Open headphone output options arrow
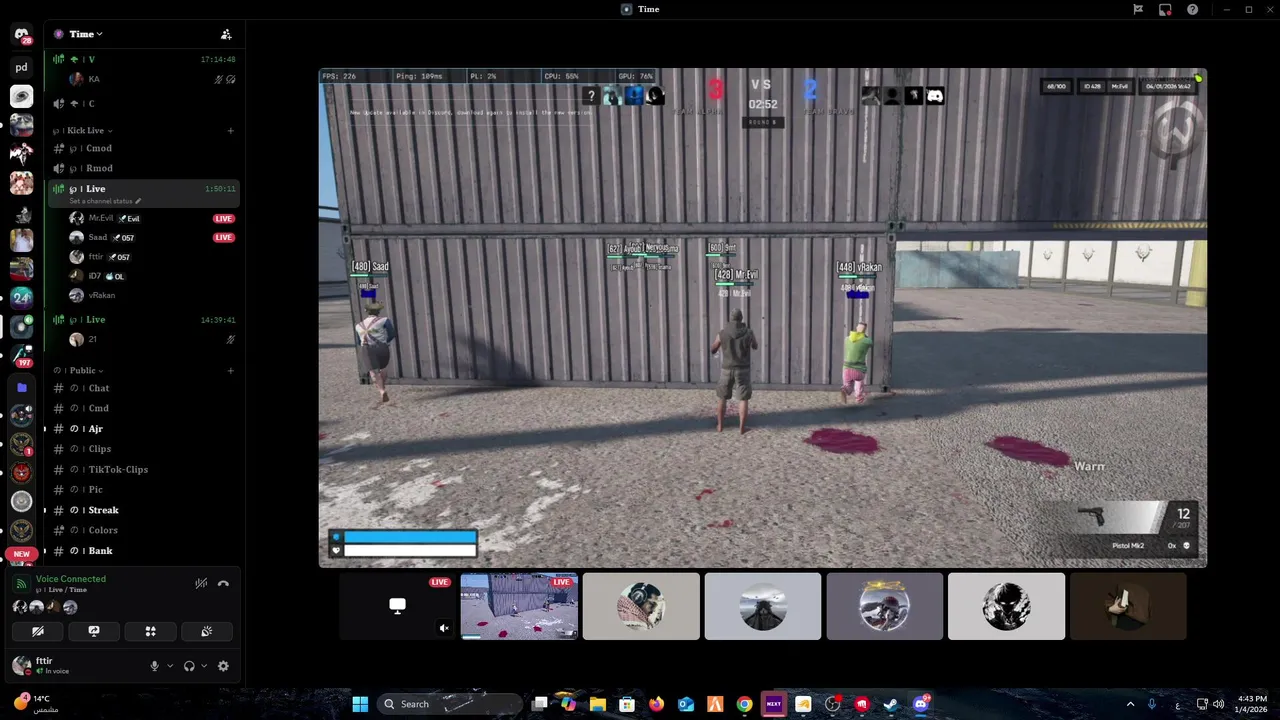Screen dimensions: 1280x720 [x=205, y=666]
